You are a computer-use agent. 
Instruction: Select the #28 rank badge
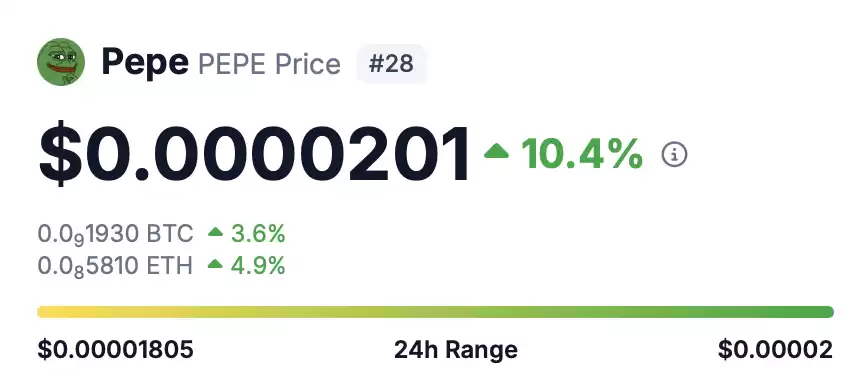392,64
